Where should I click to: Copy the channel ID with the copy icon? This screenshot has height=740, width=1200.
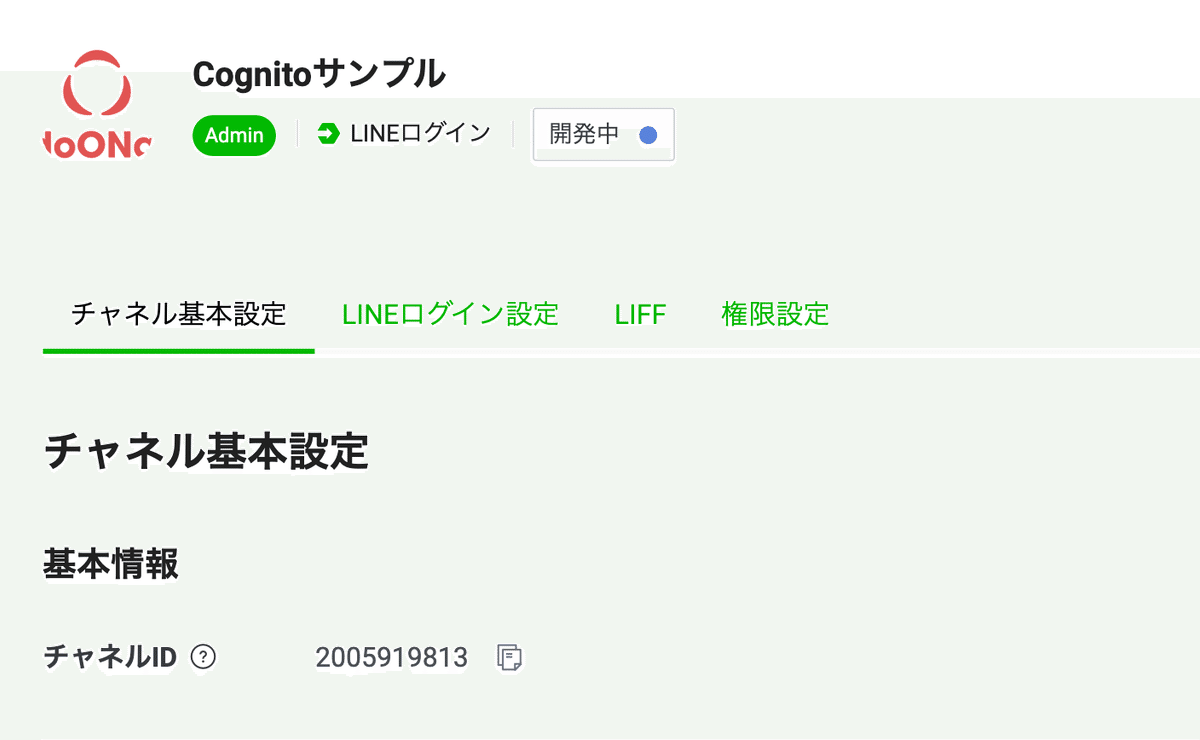click(510, 657)
